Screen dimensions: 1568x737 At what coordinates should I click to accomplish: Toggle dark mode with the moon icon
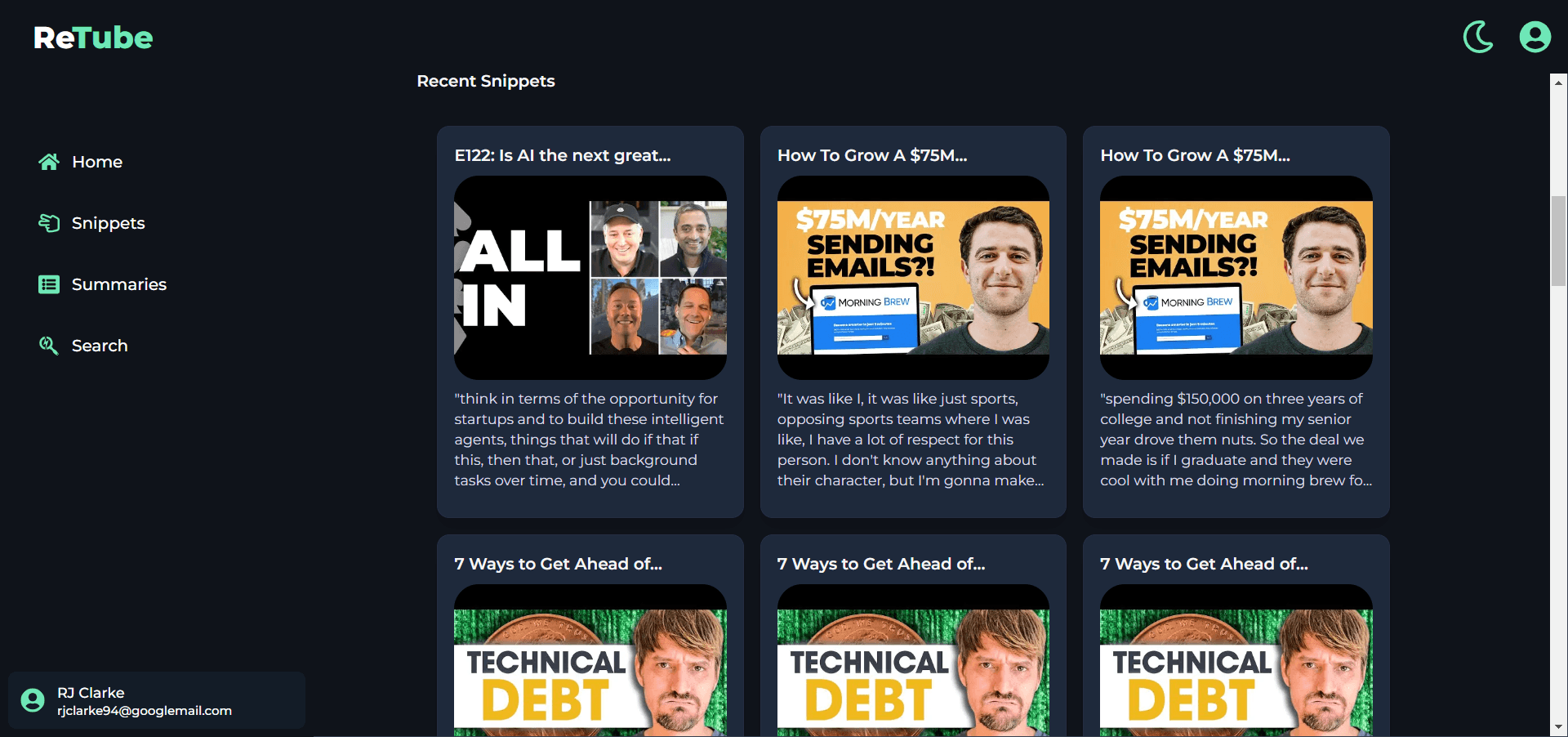pyautogui.click(x=1477, y=38)
